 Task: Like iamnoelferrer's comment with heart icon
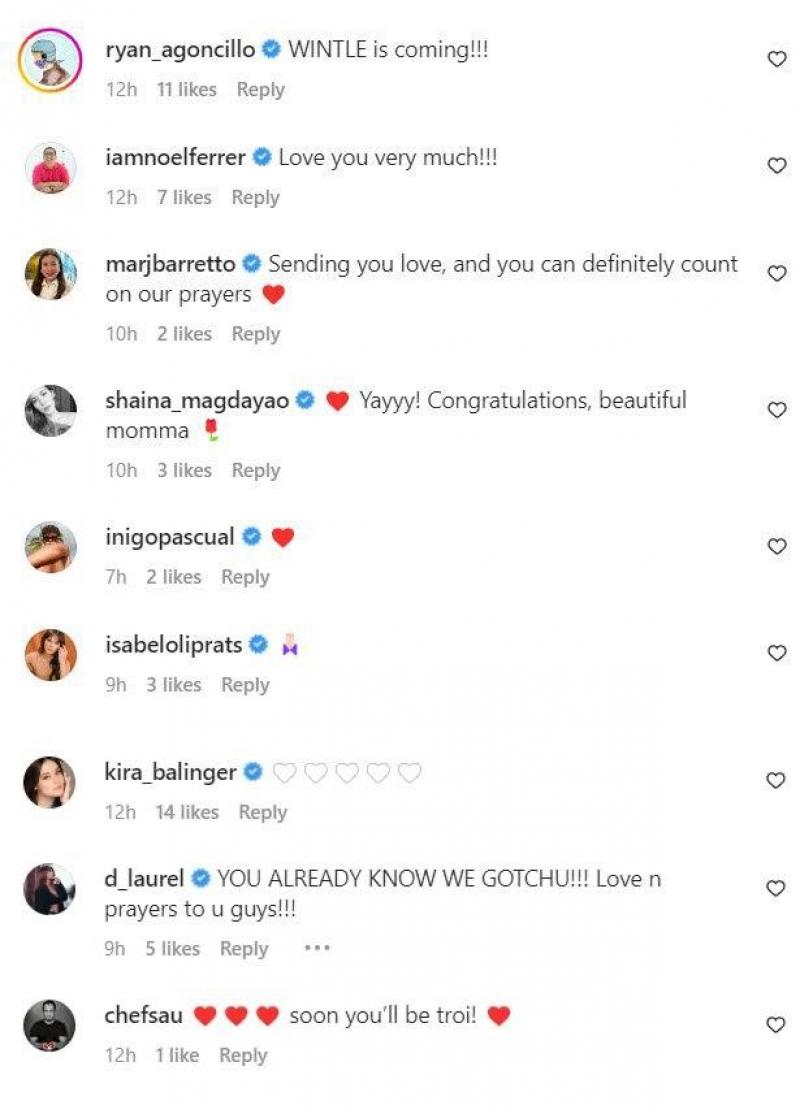776,166
